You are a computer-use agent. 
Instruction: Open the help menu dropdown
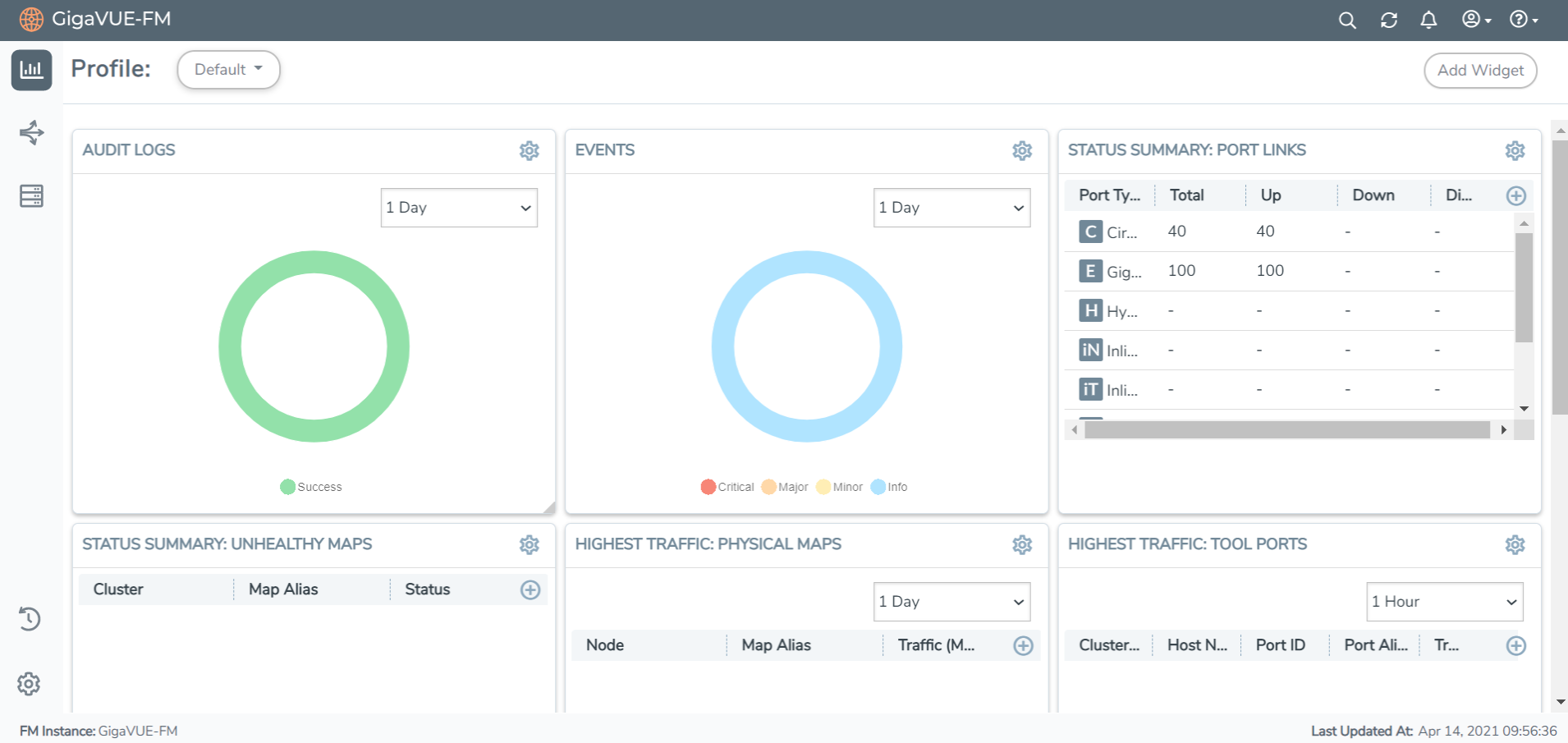pos(1520,20)
